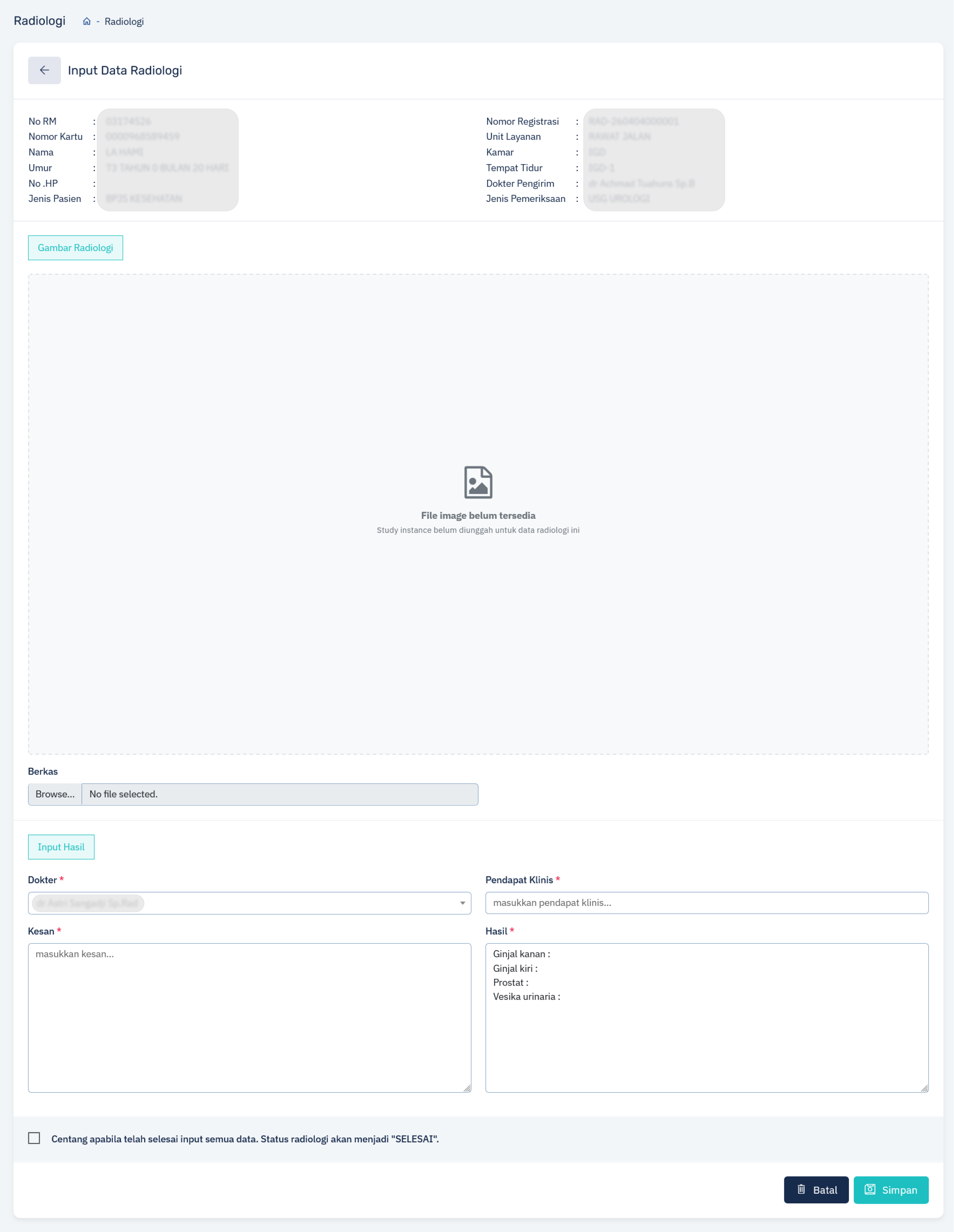Viewport: 954px width, 1232px height.
Task: Select the Gambar Radiologi tab
Action: click(x=75, y=248)
